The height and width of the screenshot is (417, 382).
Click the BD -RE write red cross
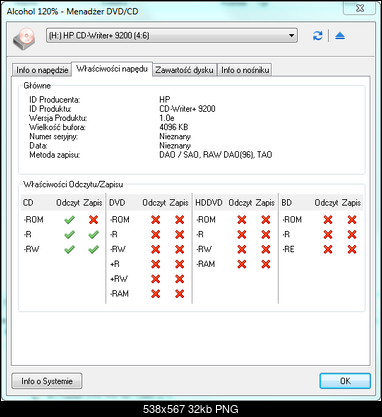tap(352, 249)
